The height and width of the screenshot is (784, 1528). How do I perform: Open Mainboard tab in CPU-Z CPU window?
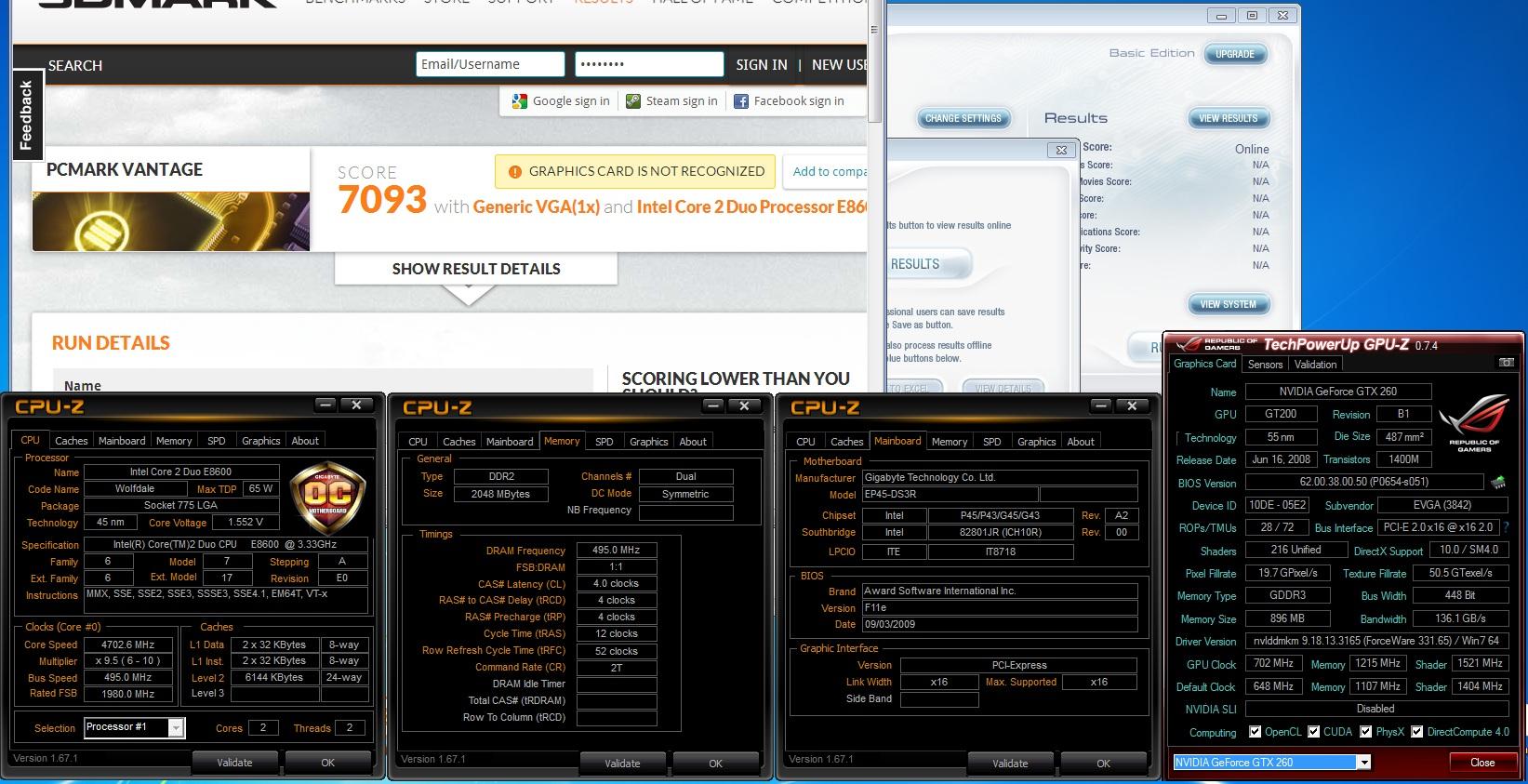coord(122,441)
